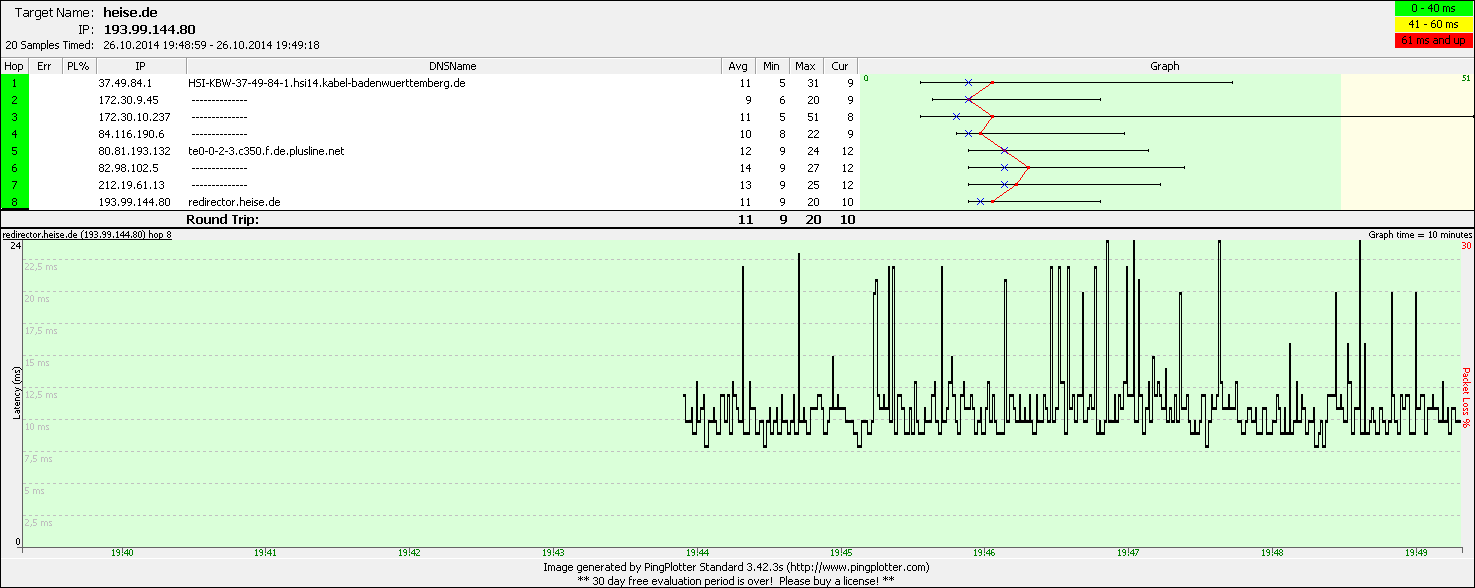Viewport: 1475px width, 588px height.
Task: Click the PL% column header
Action: [76, 66]
